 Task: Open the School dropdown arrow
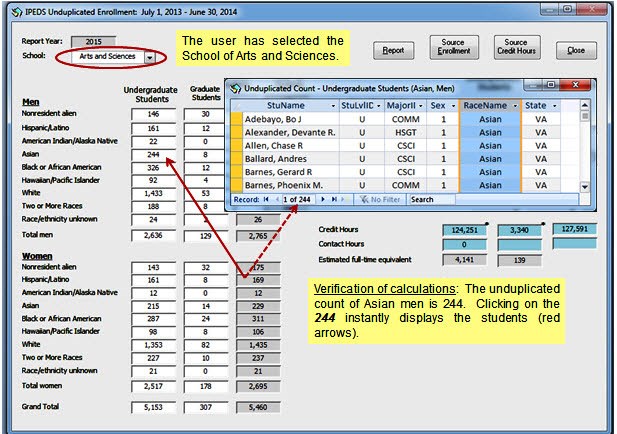tap(150, 57)
